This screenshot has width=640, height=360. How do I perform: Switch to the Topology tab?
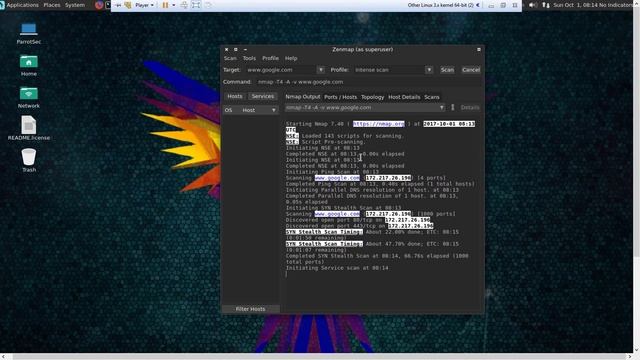[x=372, y=97]
